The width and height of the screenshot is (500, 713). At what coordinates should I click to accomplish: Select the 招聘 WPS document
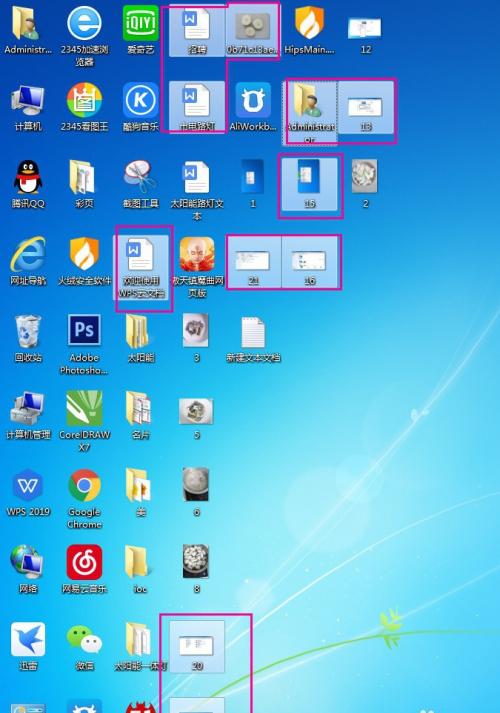[197, 30]
